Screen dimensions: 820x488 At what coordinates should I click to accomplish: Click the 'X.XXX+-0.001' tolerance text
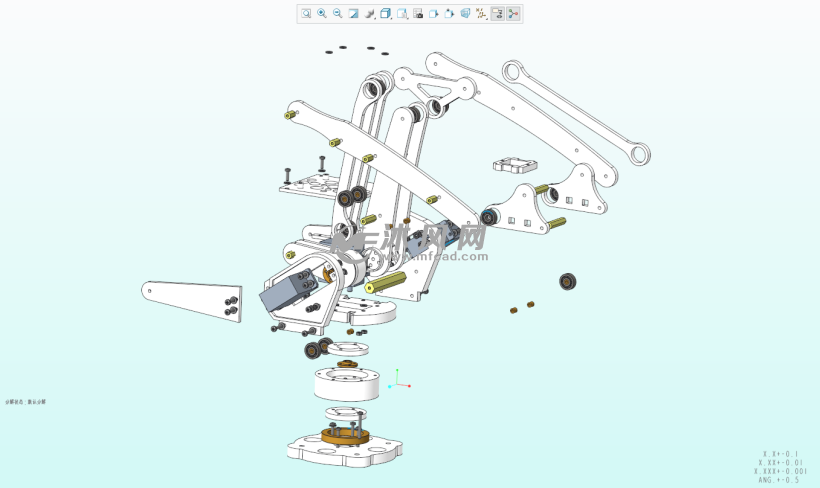780,471
